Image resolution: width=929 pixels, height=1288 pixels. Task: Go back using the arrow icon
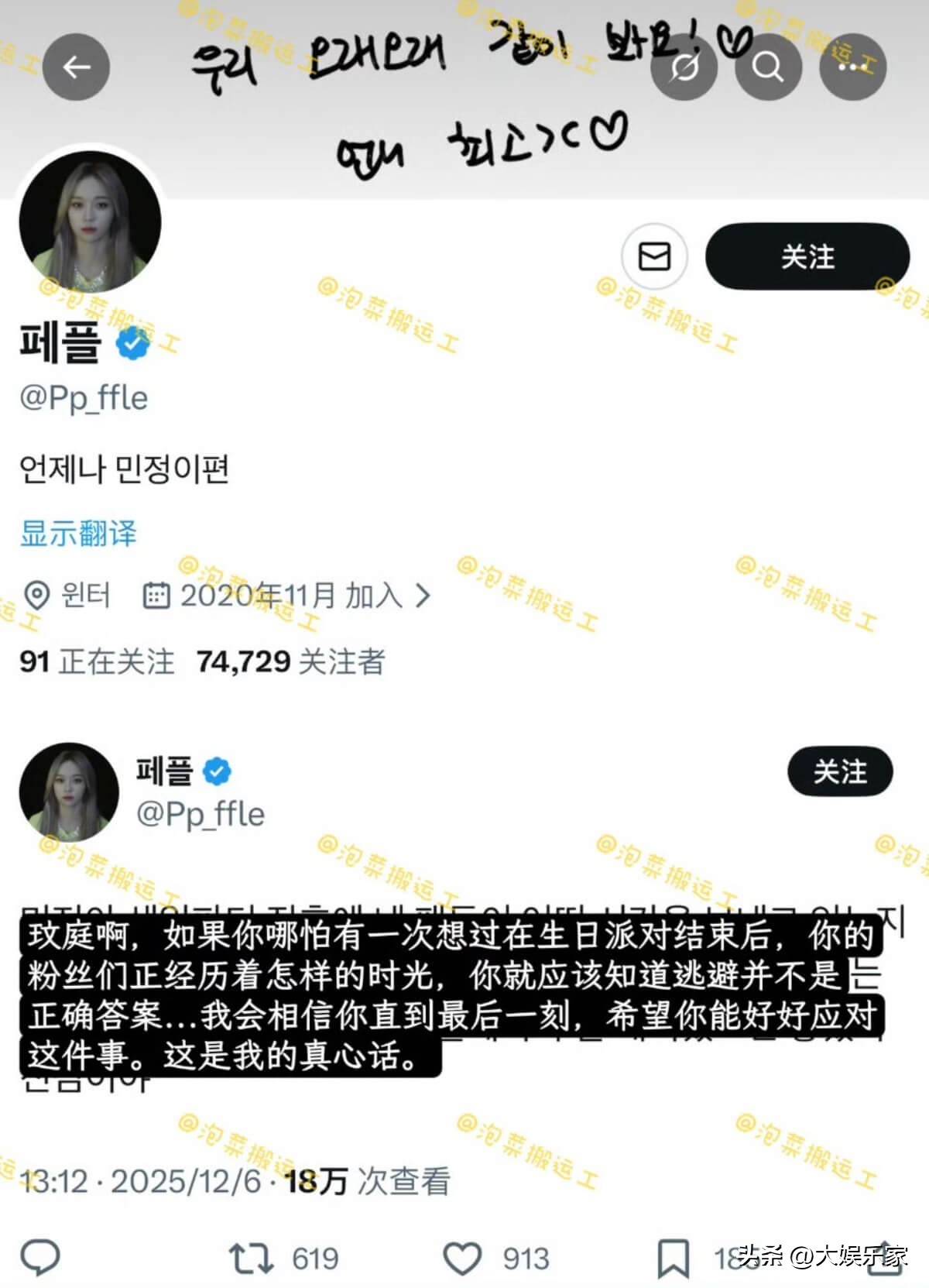76,67
